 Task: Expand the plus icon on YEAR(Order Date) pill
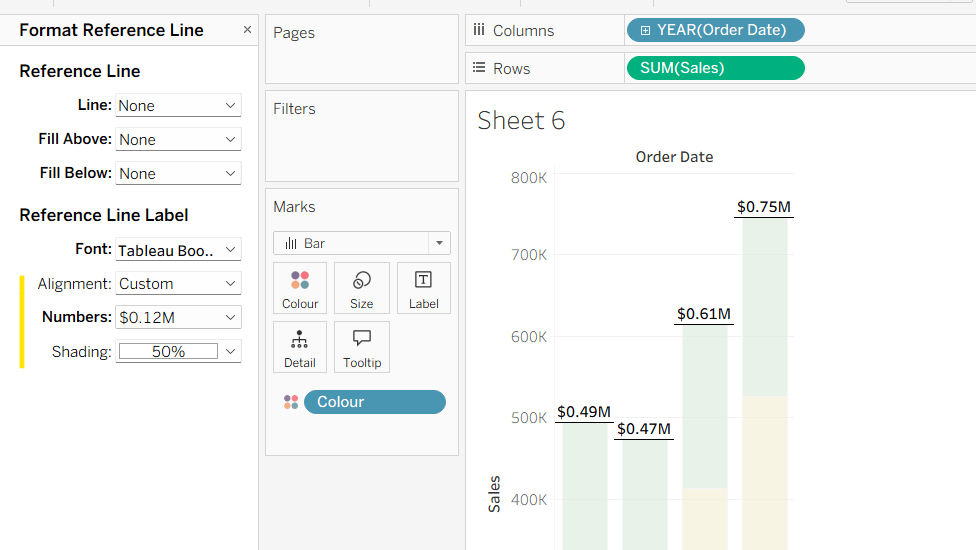645,30
